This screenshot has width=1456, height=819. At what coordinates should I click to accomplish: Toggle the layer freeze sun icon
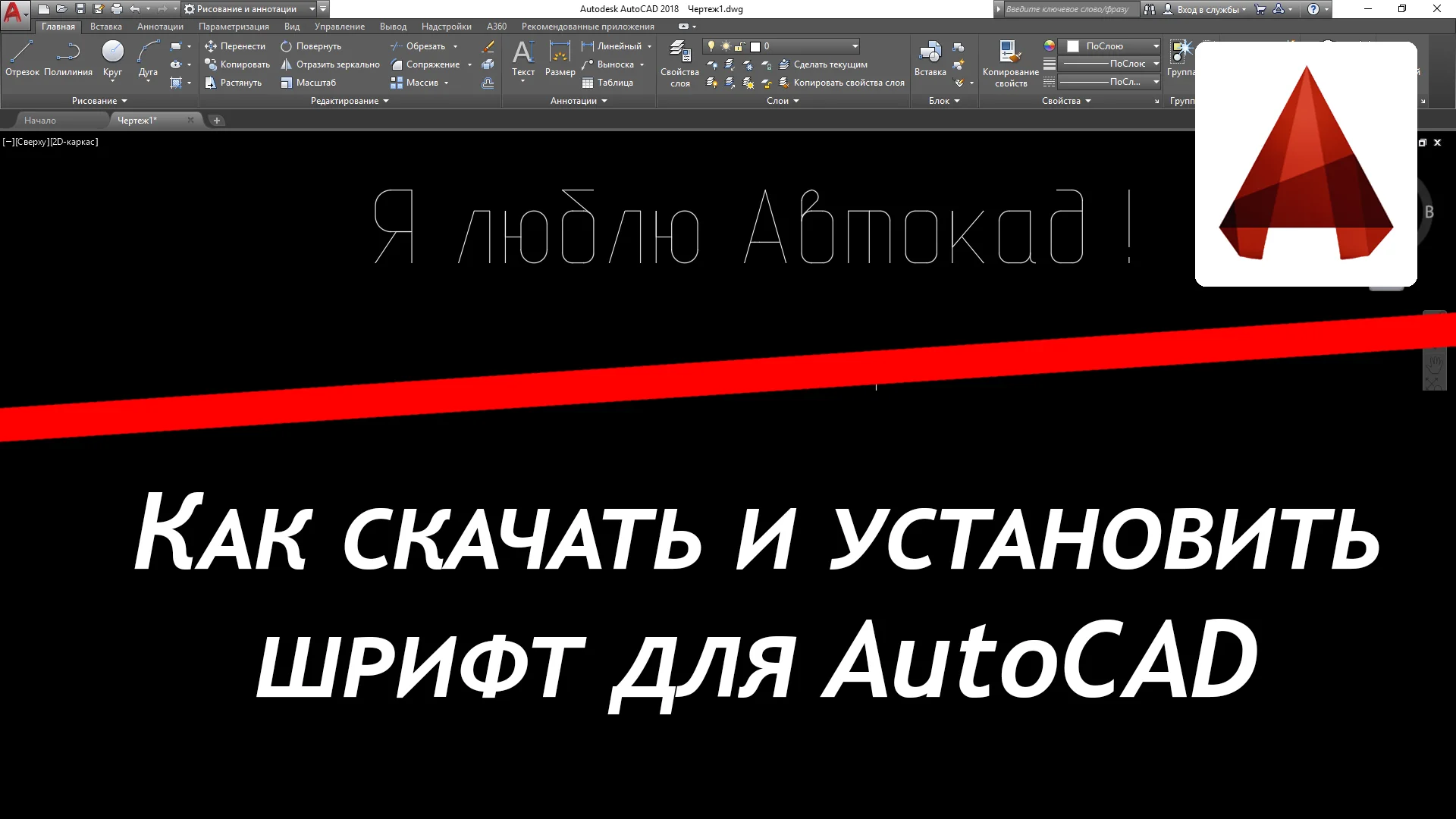[x=726, y=46]
